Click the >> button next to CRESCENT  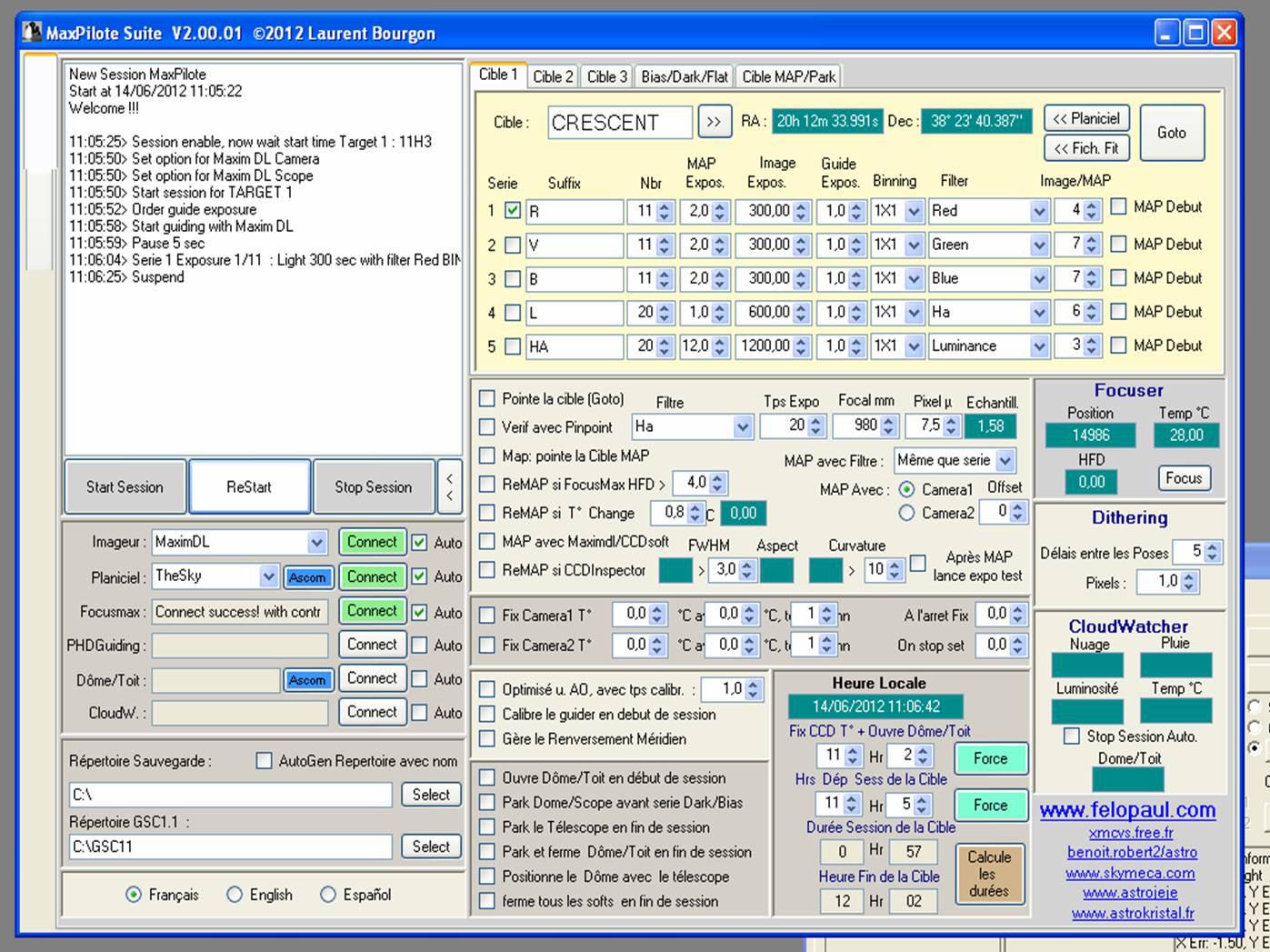click(x=714, y=122)
